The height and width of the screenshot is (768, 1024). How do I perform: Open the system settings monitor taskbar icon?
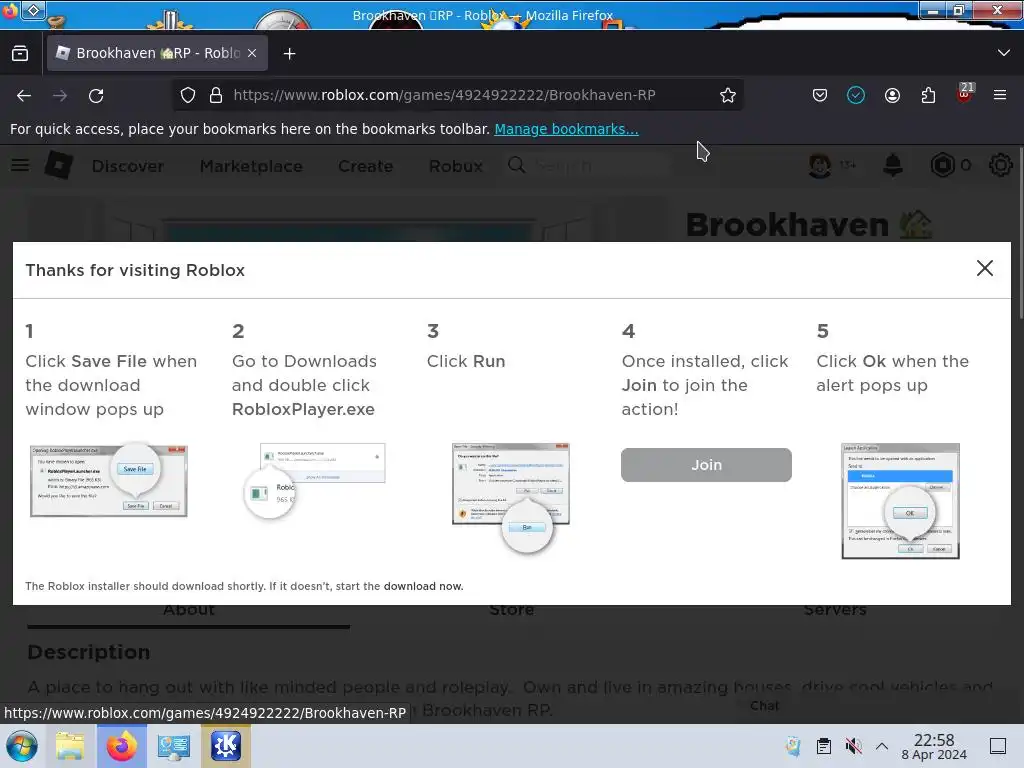click(x=174, y=746)
